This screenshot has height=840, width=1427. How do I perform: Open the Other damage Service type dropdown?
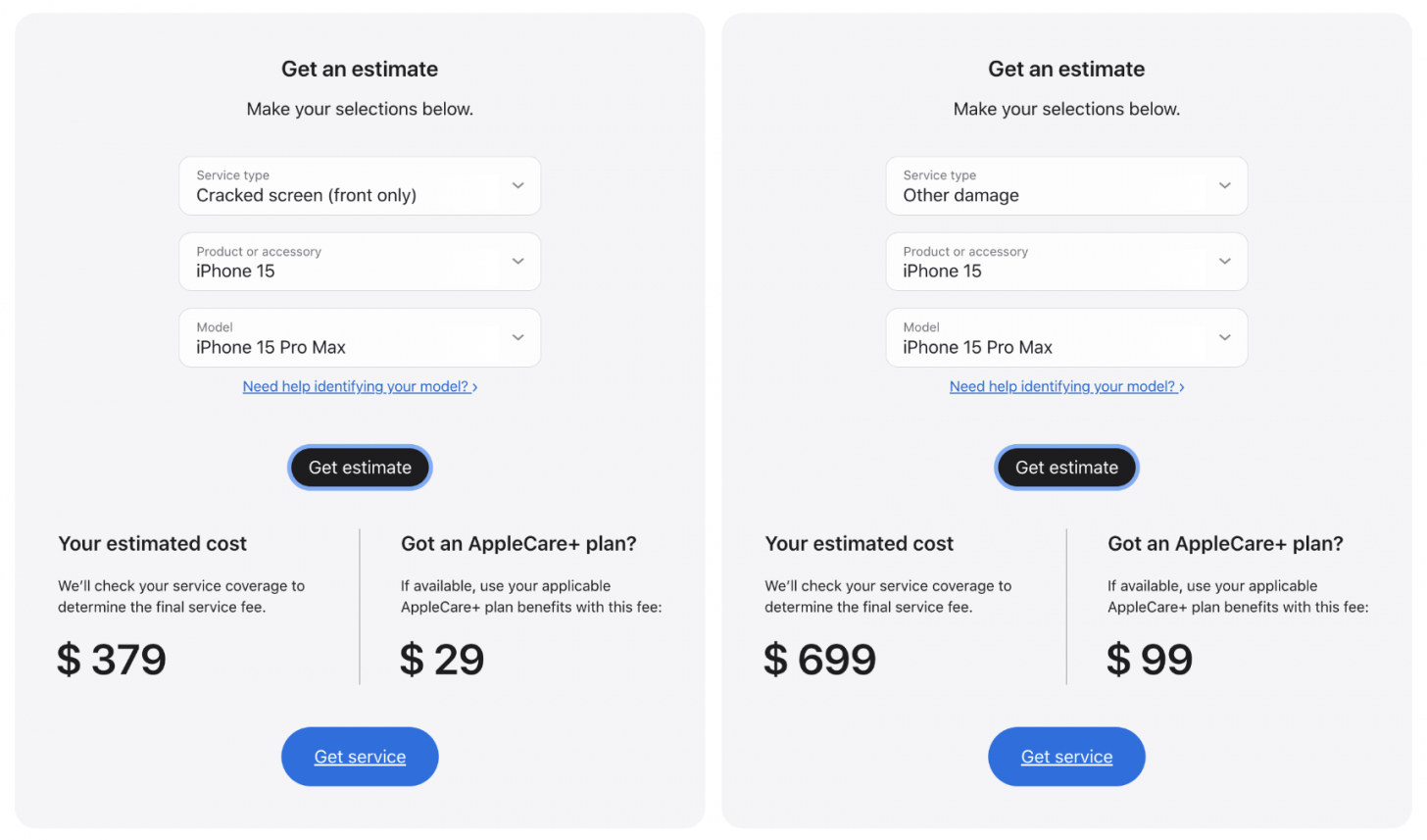coord(1066,185)
